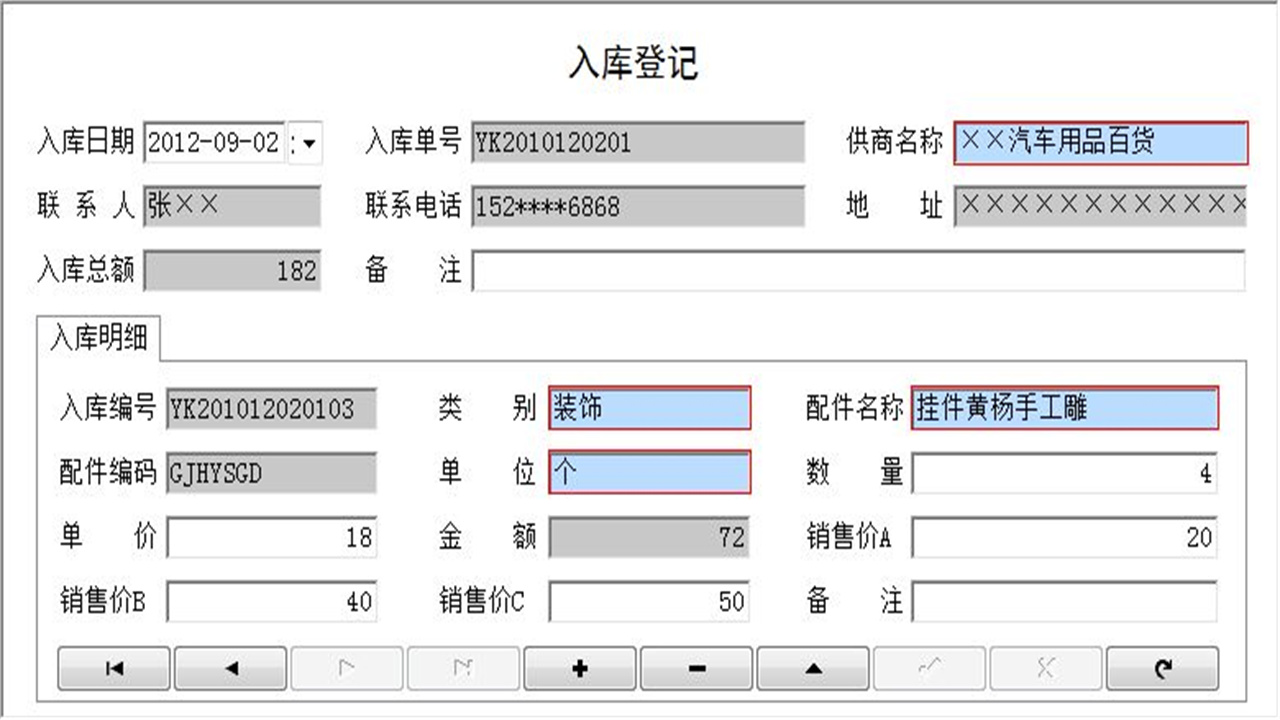Click the prior record navigation icon
The width and height of the screenshot is (1280, 720).
click(x=230, y=668)
